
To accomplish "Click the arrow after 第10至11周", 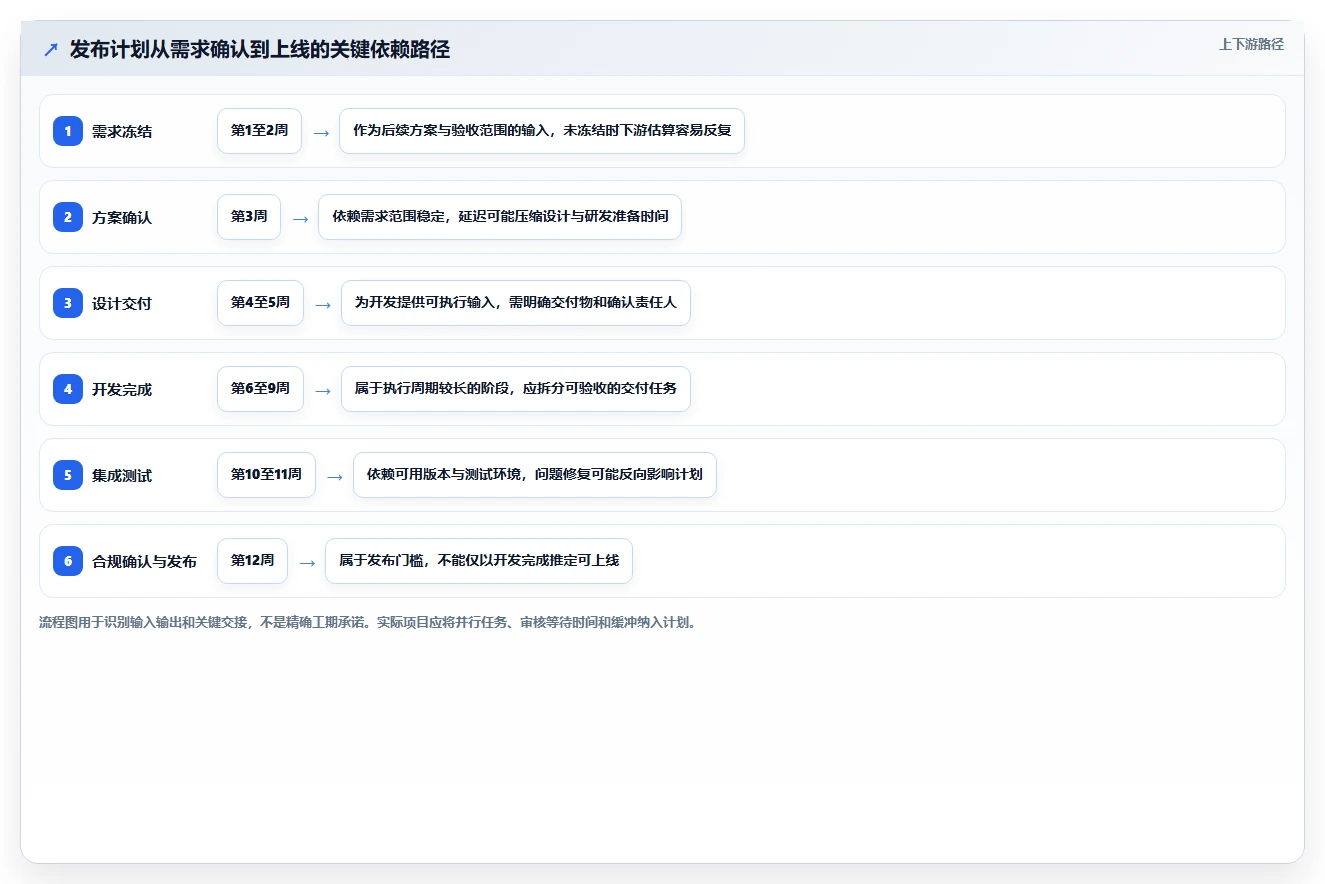I will coord(334,476).
